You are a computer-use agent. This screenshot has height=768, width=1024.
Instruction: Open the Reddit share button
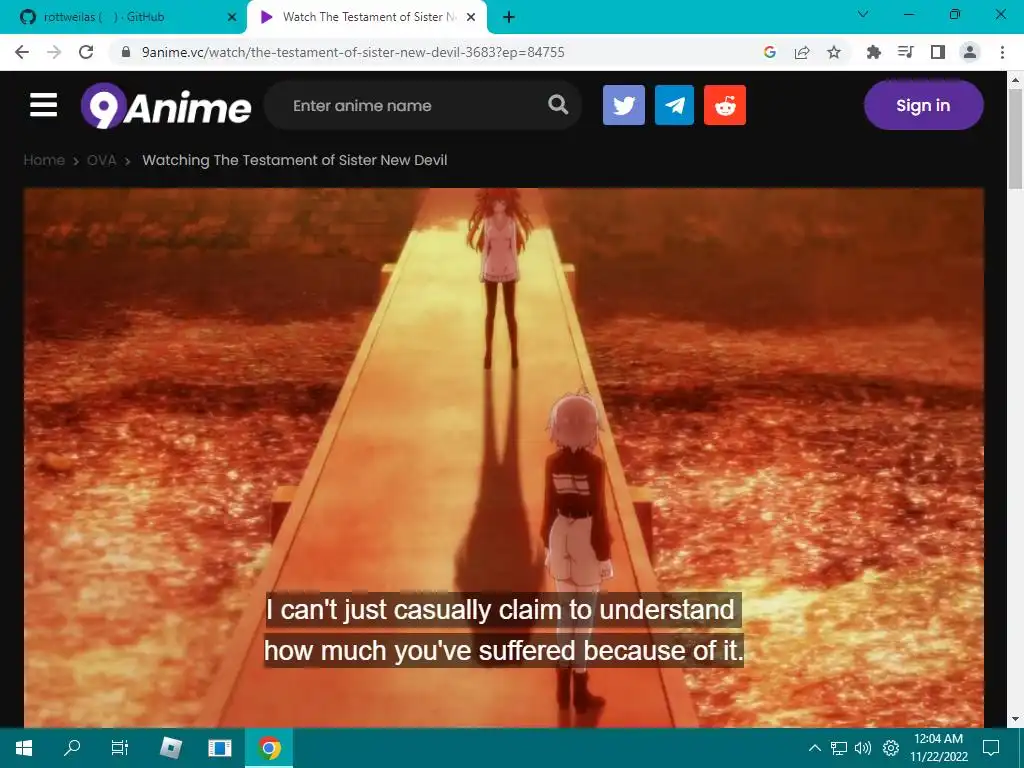coord(725,105)
